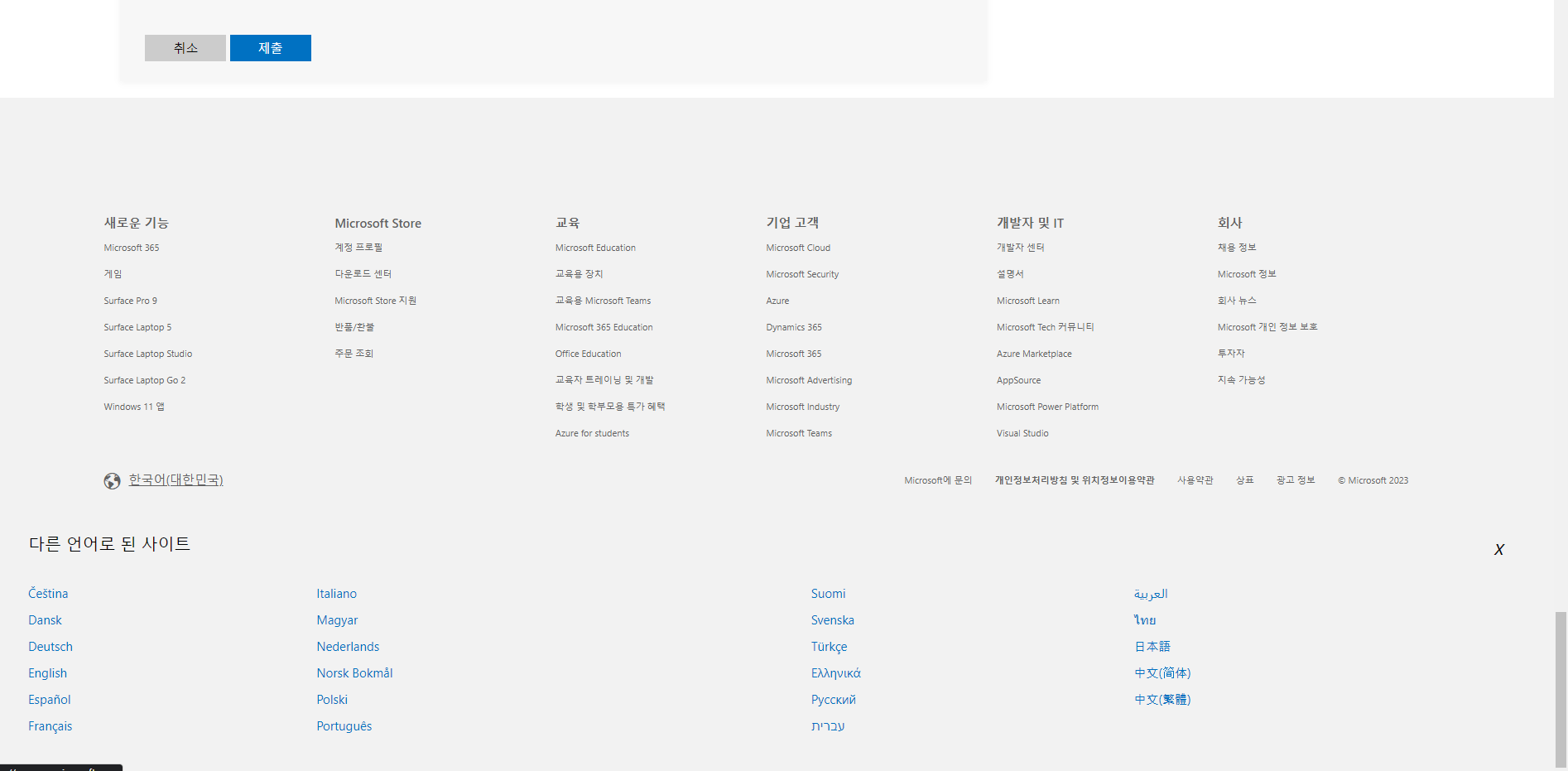Open the Microsoft 365 Education link
The image size is (1568, 771).
click(x=604, y=327)
